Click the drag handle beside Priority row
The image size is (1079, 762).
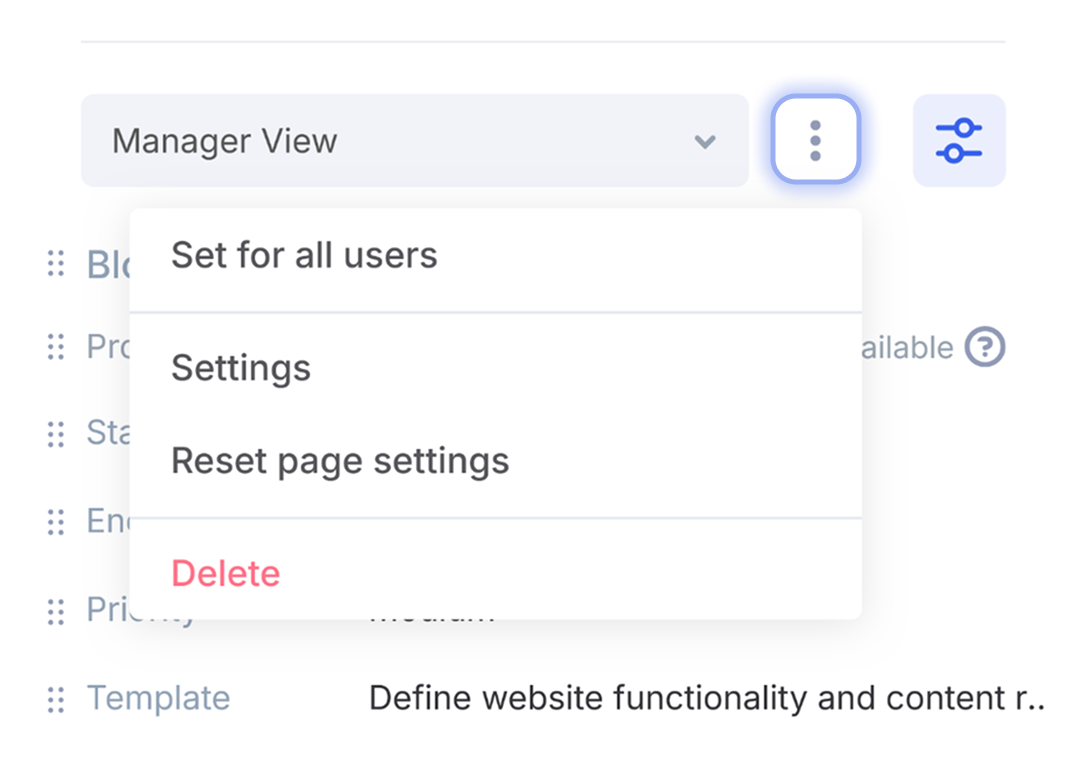point(56,610)
